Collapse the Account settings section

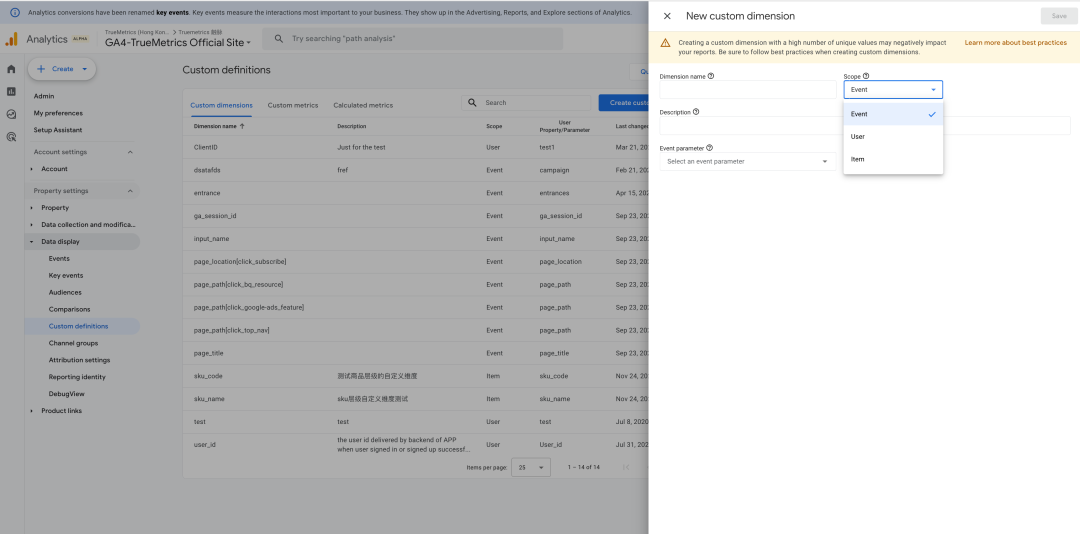[x=129, y=152]
